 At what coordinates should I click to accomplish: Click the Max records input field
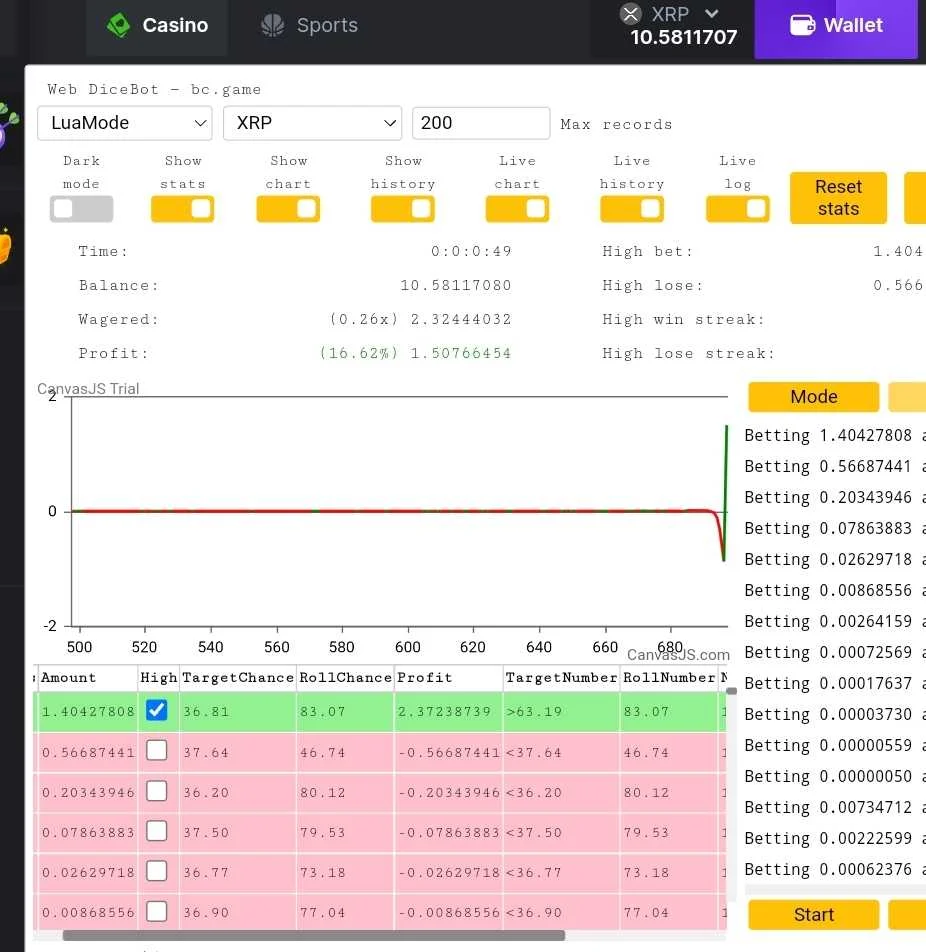tap(481, 123)
